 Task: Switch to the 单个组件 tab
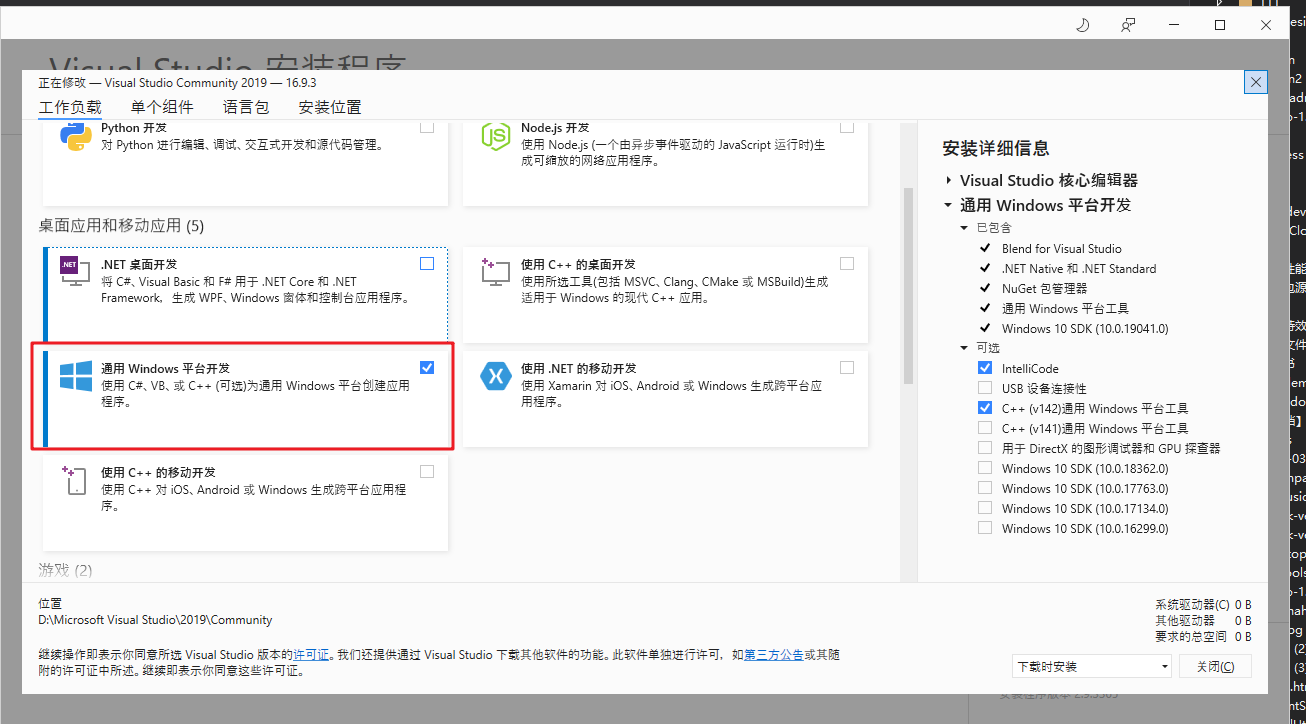click(162, 107)
